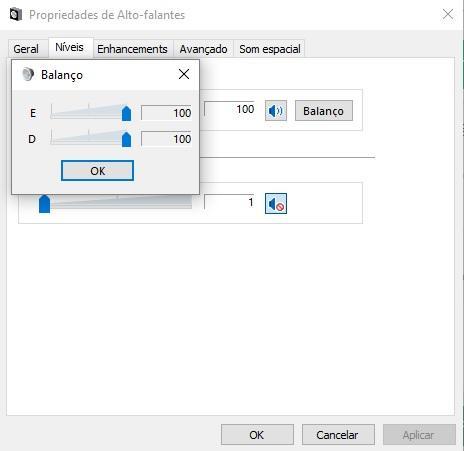
Task: Click the right channel D slider handle
Action: pos(126,139)
